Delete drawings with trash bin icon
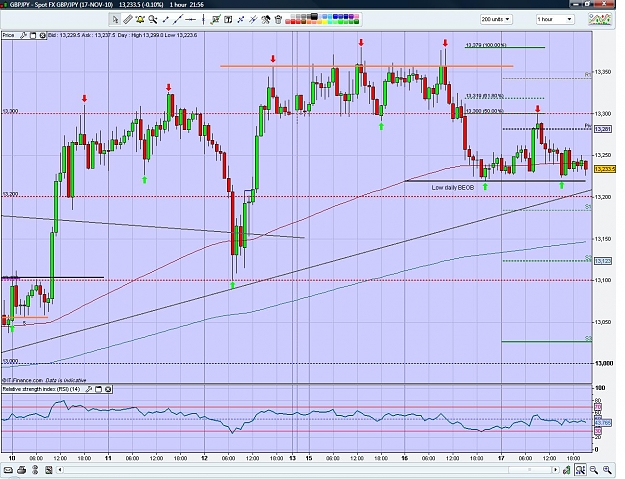This screenshot has width=625, height=479. pos(278,19)
